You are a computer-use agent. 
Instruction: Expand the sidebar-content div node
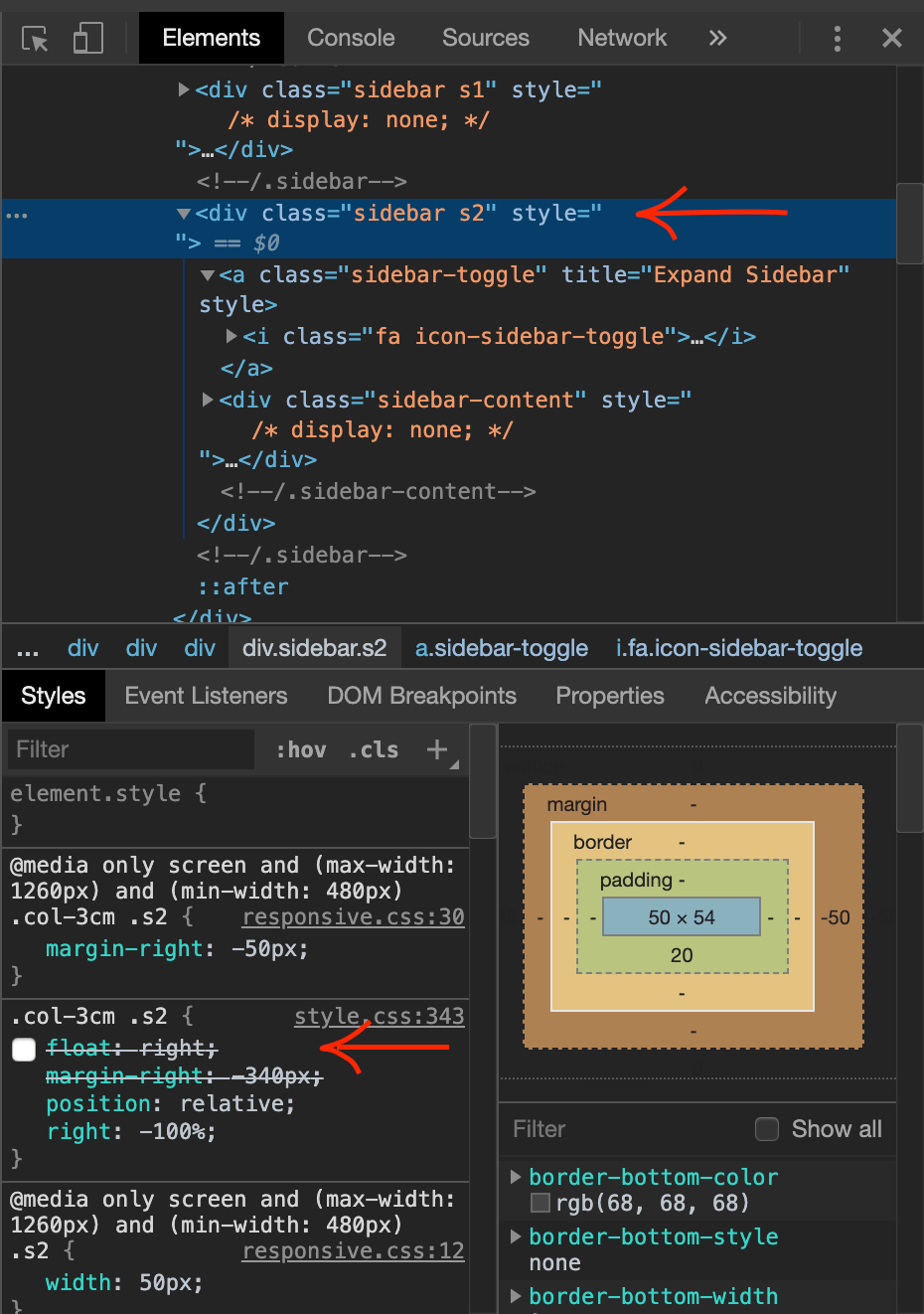208,400
